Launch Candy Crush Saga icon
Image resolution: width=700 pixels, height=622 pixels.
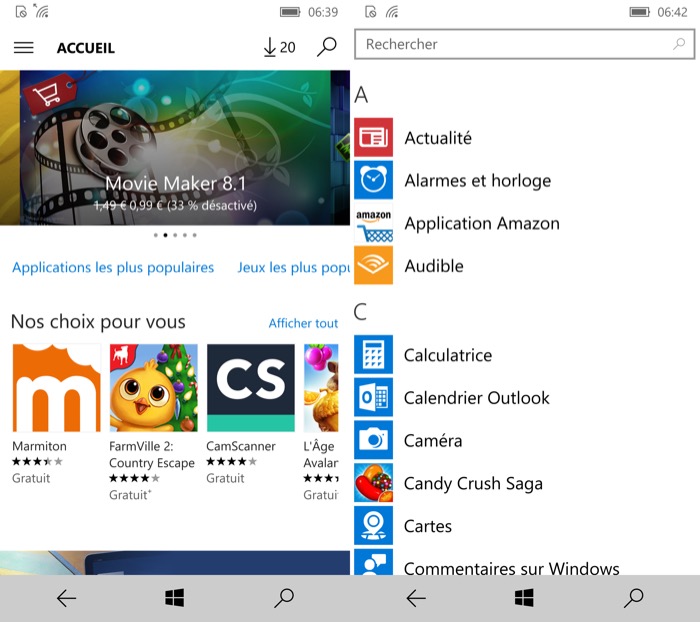click(x=374, y=483)
